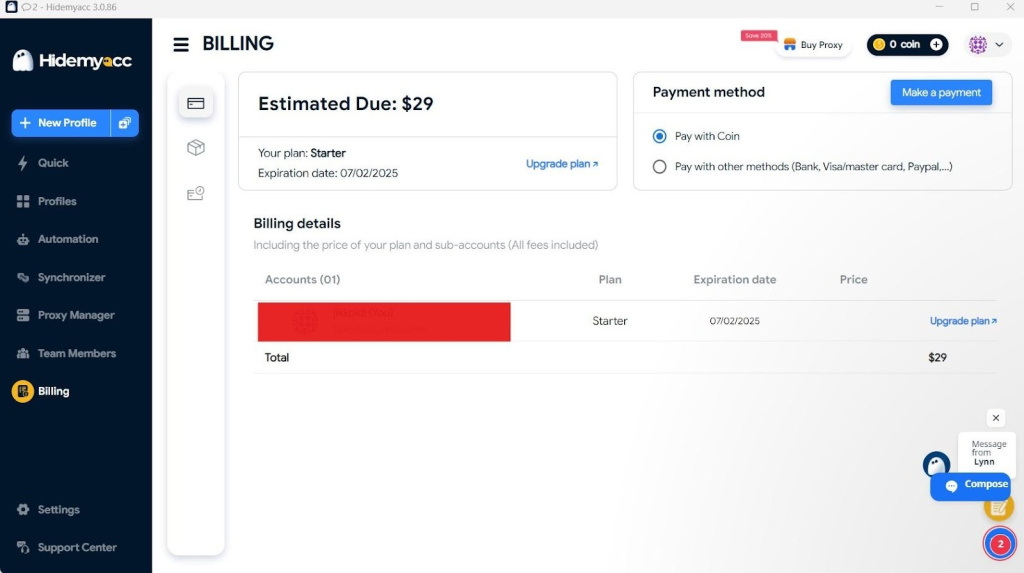Expand the user avatar account dropdown
The image size is (1024, 573).
point(986,45)
